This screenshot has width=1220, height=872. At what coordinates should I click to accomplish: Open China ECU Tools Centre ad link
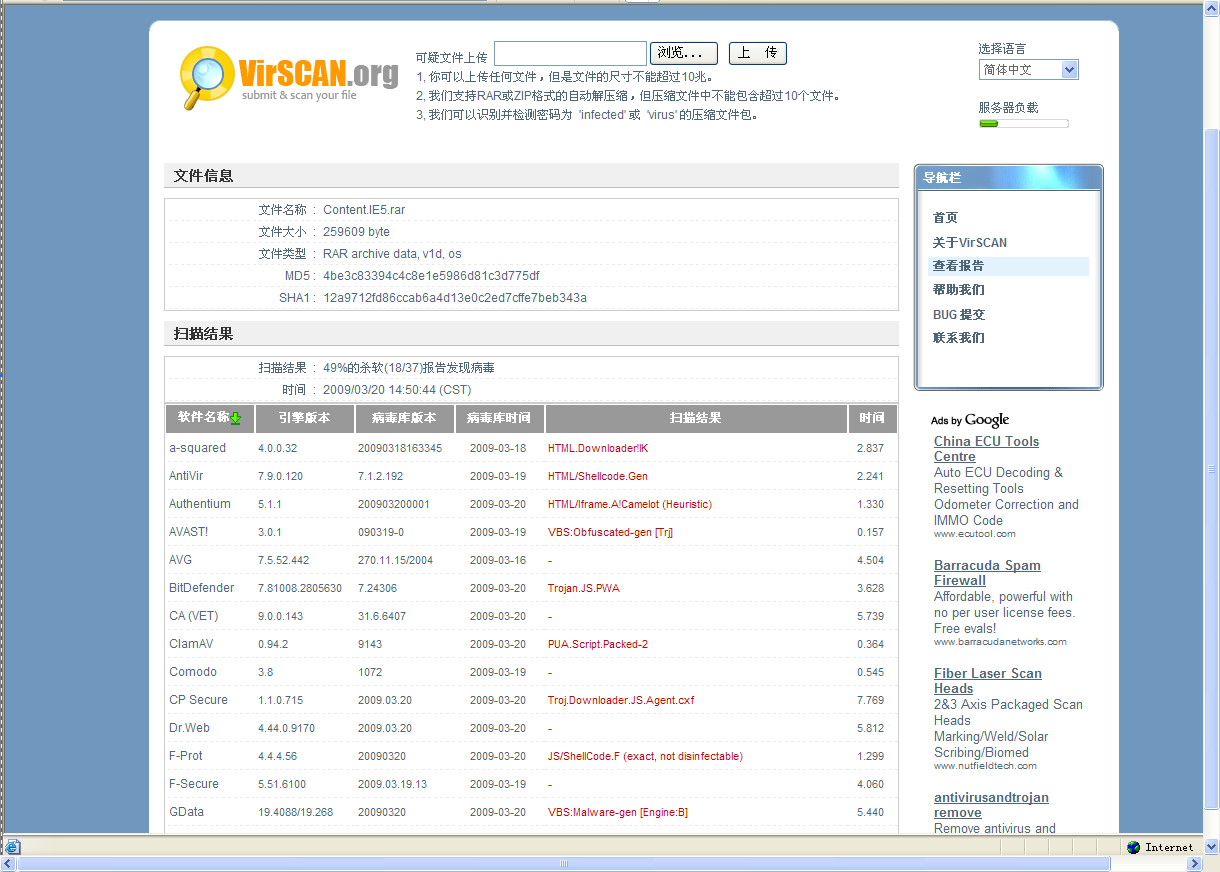[986, 449]
